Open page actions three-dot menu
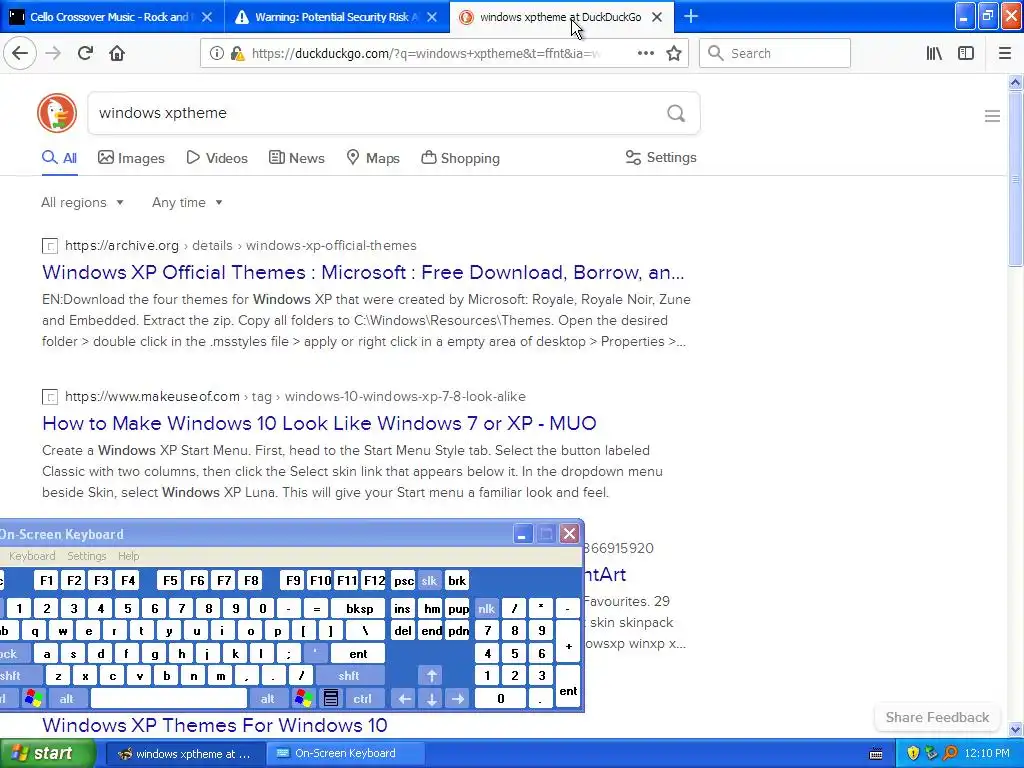Image resolution: width=1024 pixels, height=768 pixels. (645, 54)
